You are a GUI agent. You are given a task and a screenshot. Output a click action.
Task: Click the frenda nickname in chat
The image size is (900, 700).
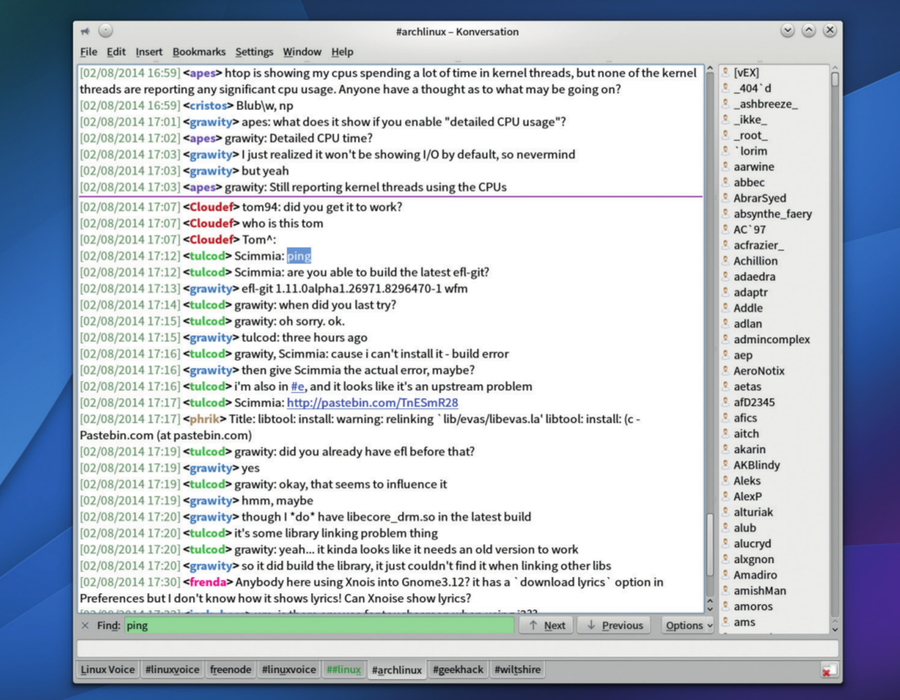pos(208,582)
